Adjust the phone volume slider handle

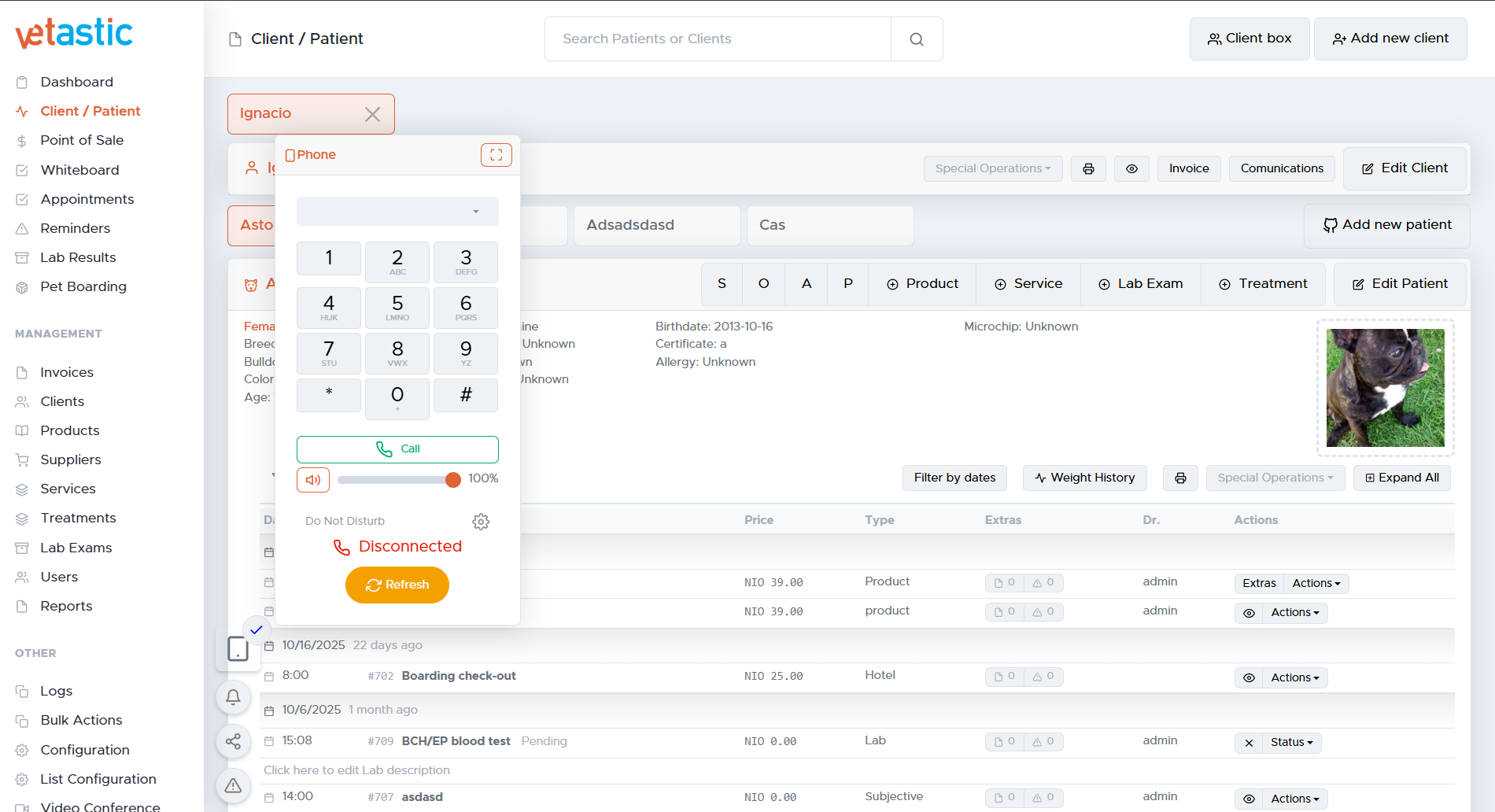(x=452, y=480)
